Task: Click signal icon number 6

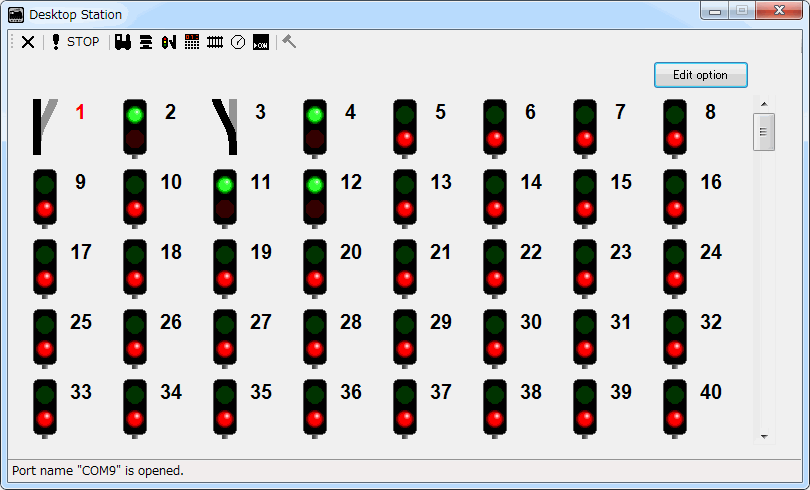Action: [495, 128]
